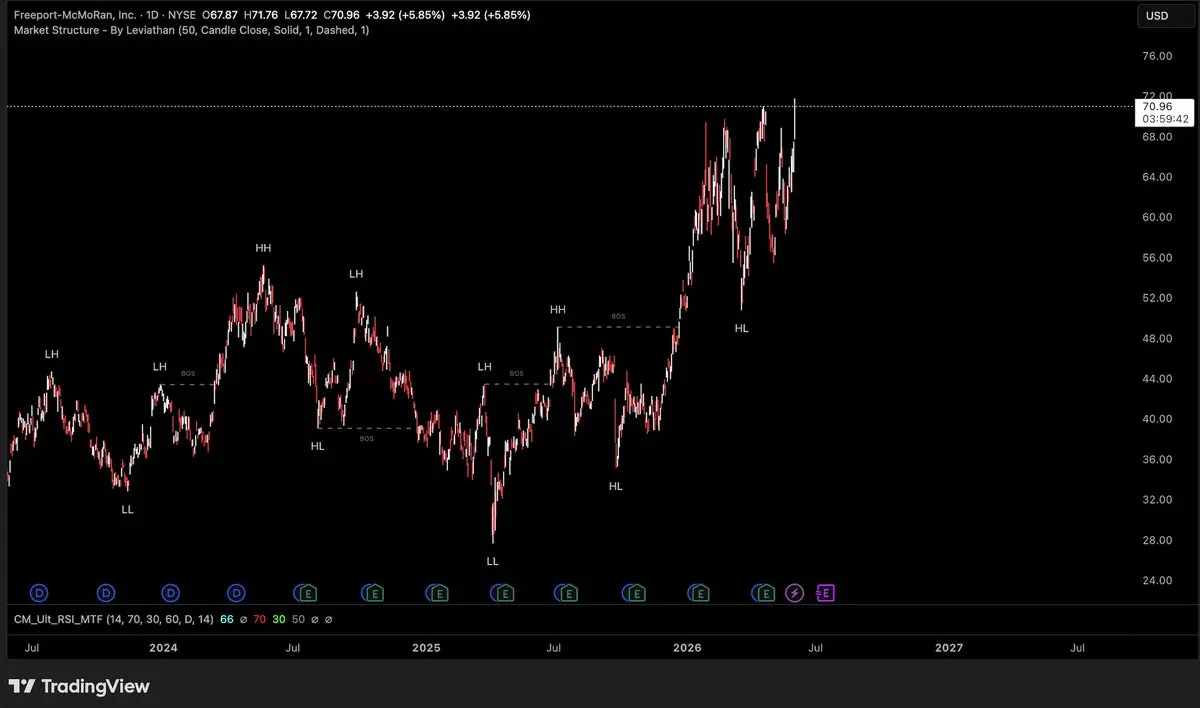Select the HL label under the 2026 pullback
Image resolution: width=1200 pixels, height=708 pixels.
tap(741, 328)
